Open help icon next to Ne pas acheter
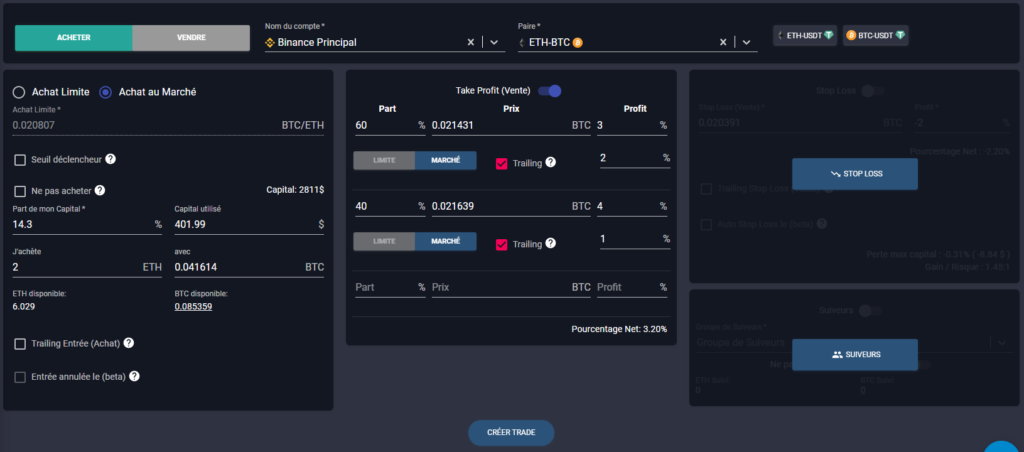The height and width of the screenshot is (452, 1024). tap(100, 191)
